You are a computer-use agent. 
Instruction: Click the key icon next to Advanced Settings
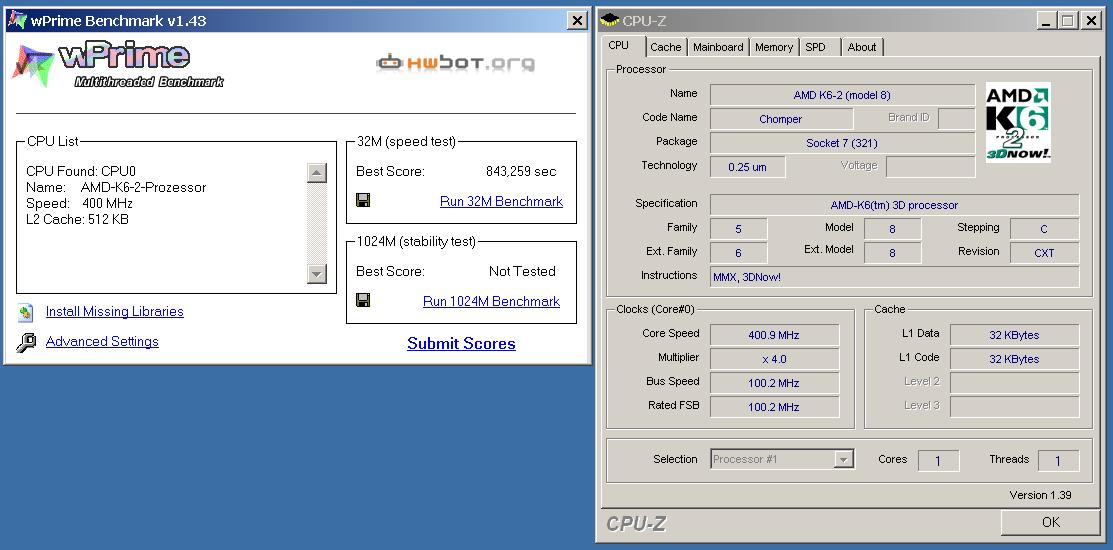(x=26, y=342)
